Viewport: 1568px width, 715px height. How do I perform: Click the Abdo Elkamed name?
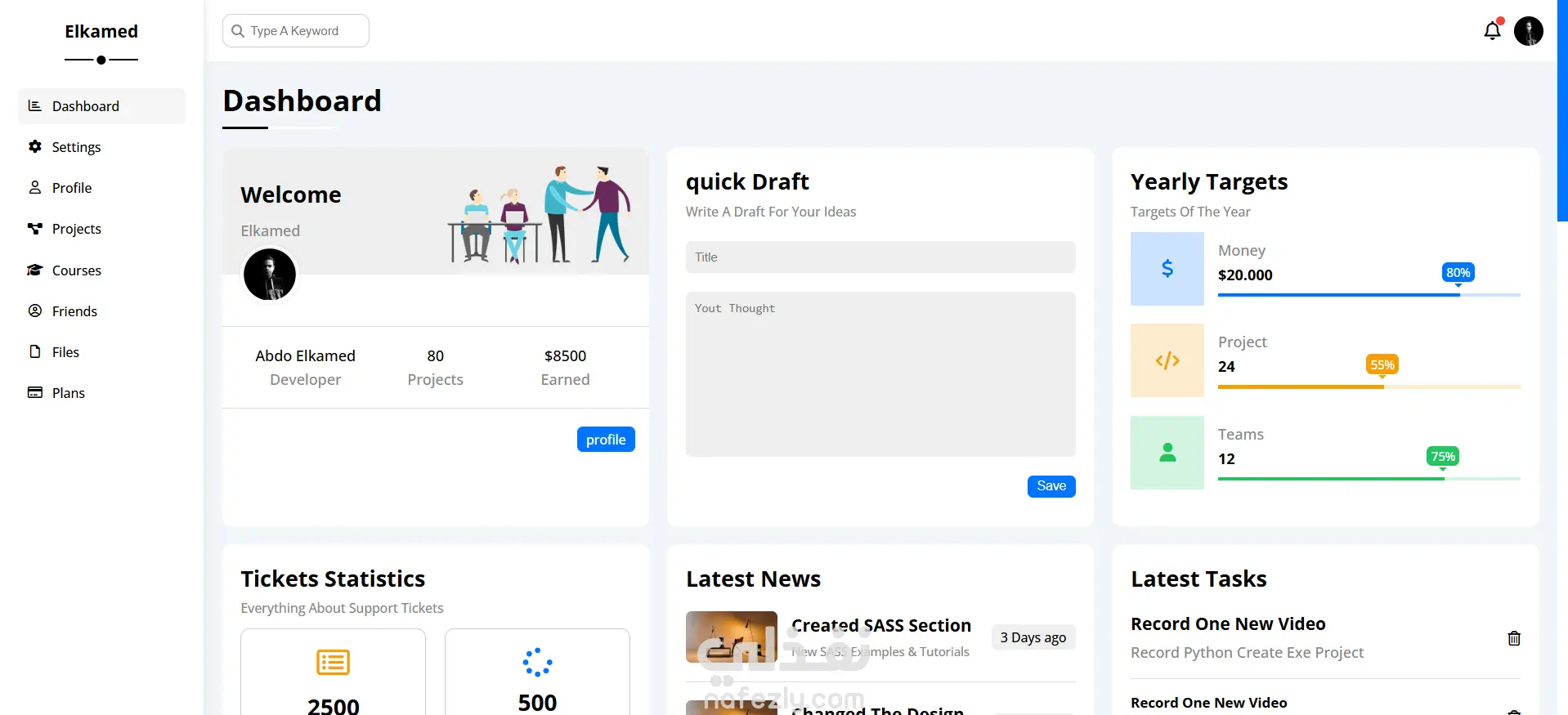pyautogui.click(x=305, y=355)
